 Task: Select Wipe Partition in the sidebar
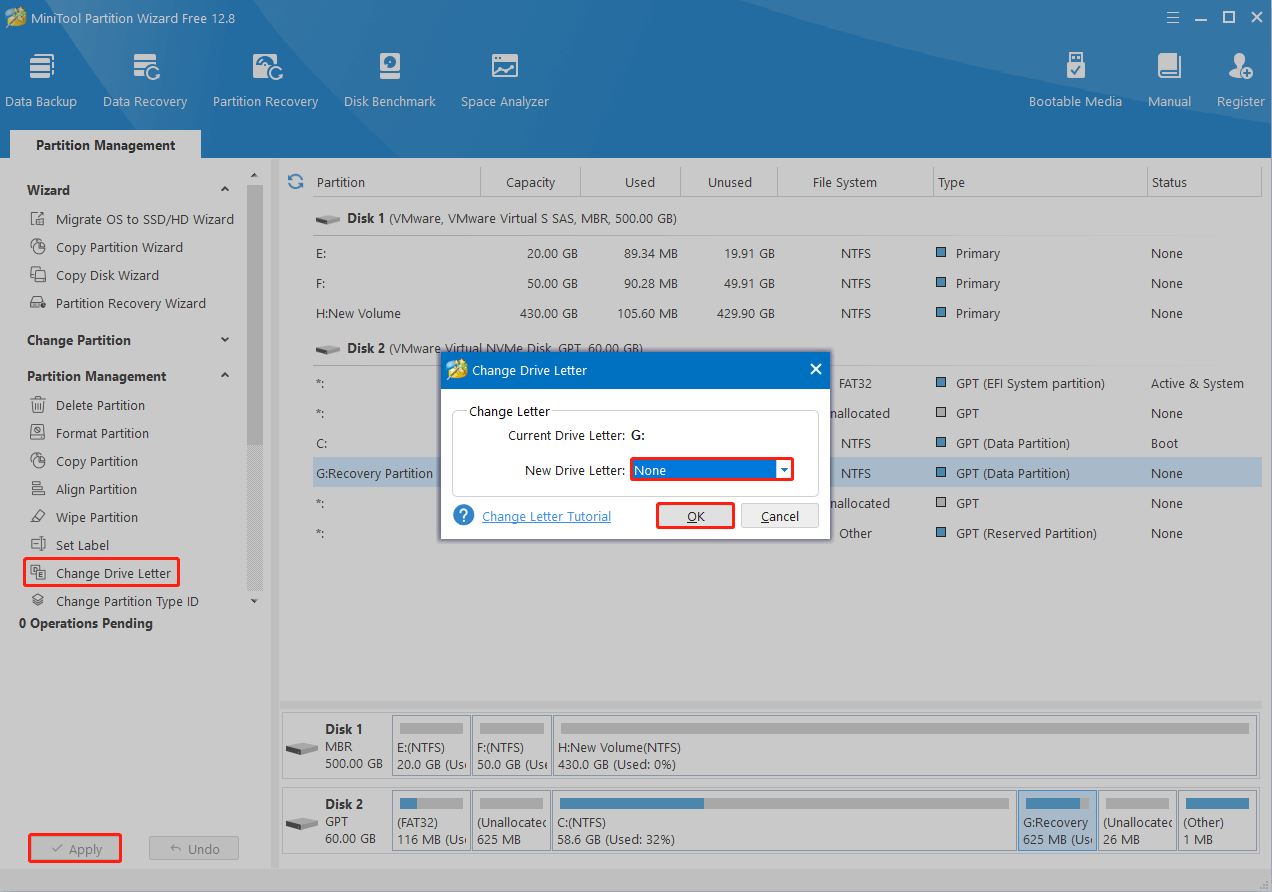click(84, 517)
